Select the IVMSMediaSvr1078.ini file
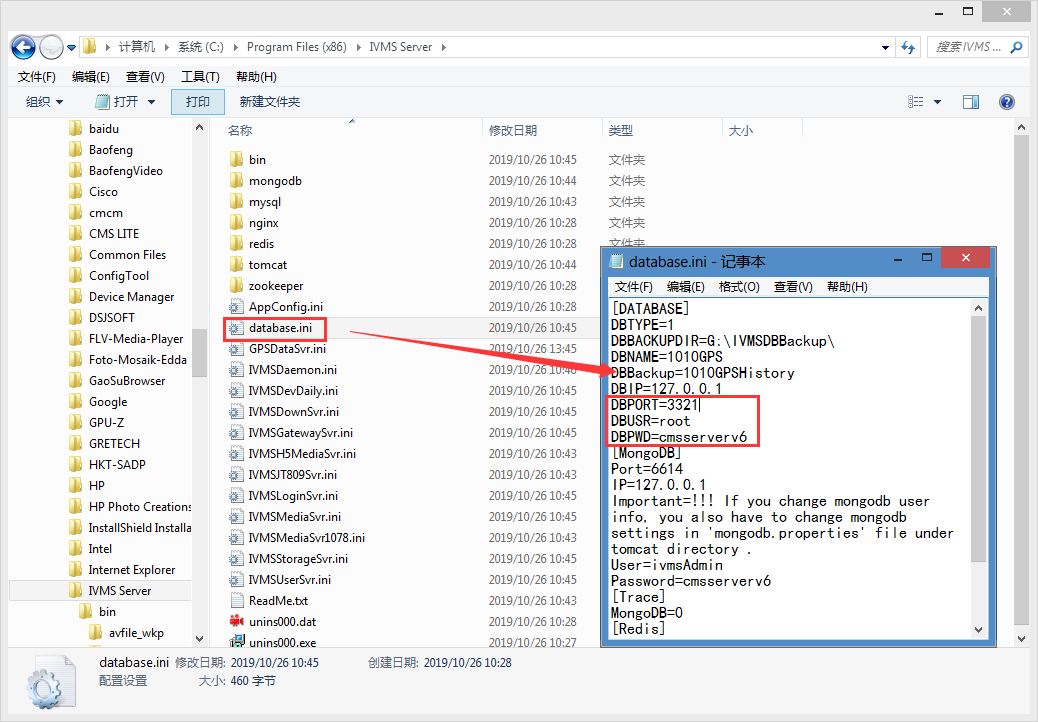The height and width of the screenshot is (722, 1038). pos(307,538)
